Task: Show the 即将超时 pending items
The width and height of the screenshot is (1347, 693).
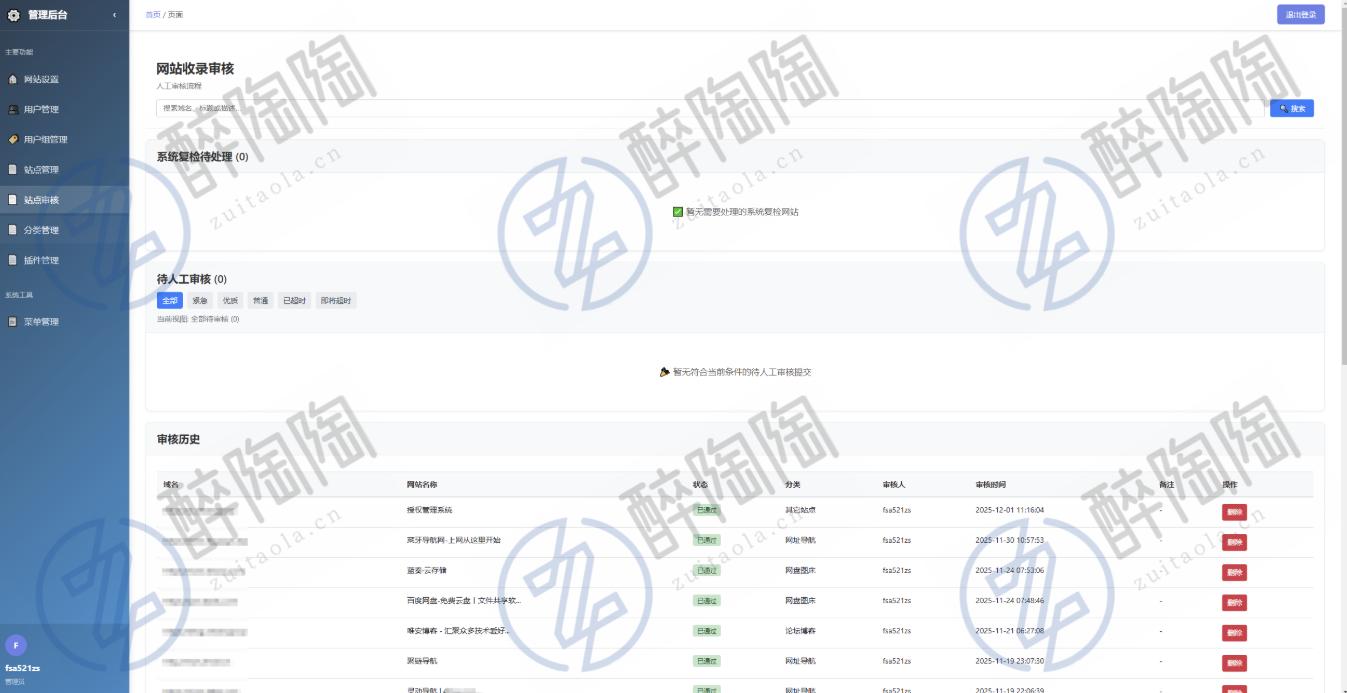Action: 336,301
